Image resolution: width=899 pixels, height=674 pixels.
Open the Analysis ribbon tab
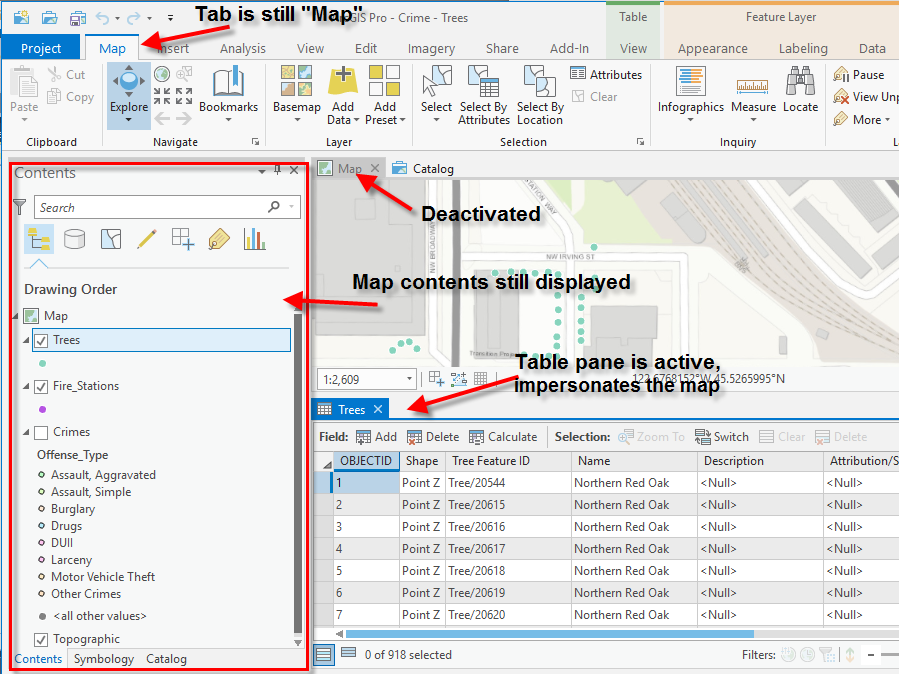[x=243, y=48]
